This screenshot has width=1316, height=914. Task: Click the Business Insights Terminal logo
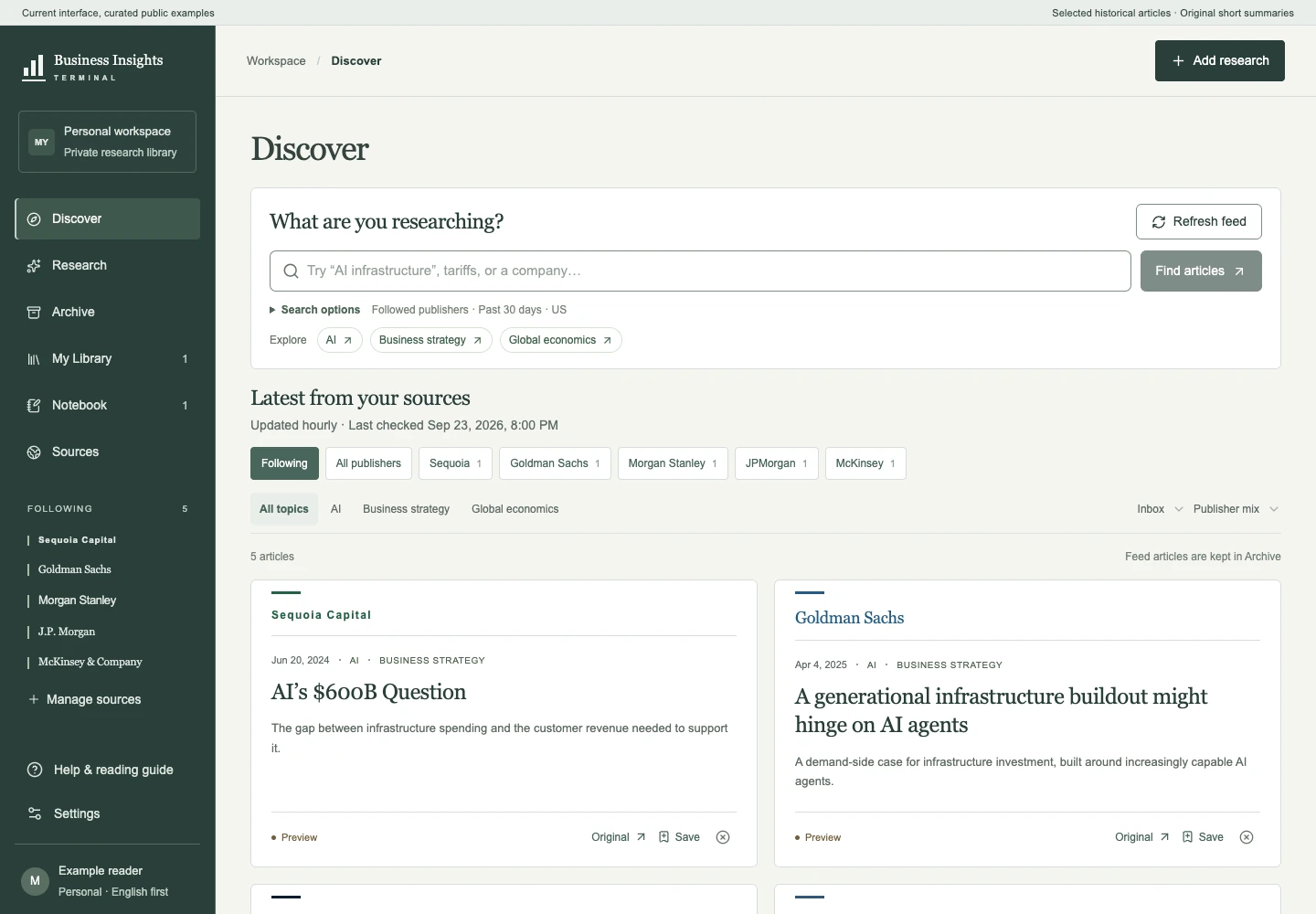pos(92,68)
